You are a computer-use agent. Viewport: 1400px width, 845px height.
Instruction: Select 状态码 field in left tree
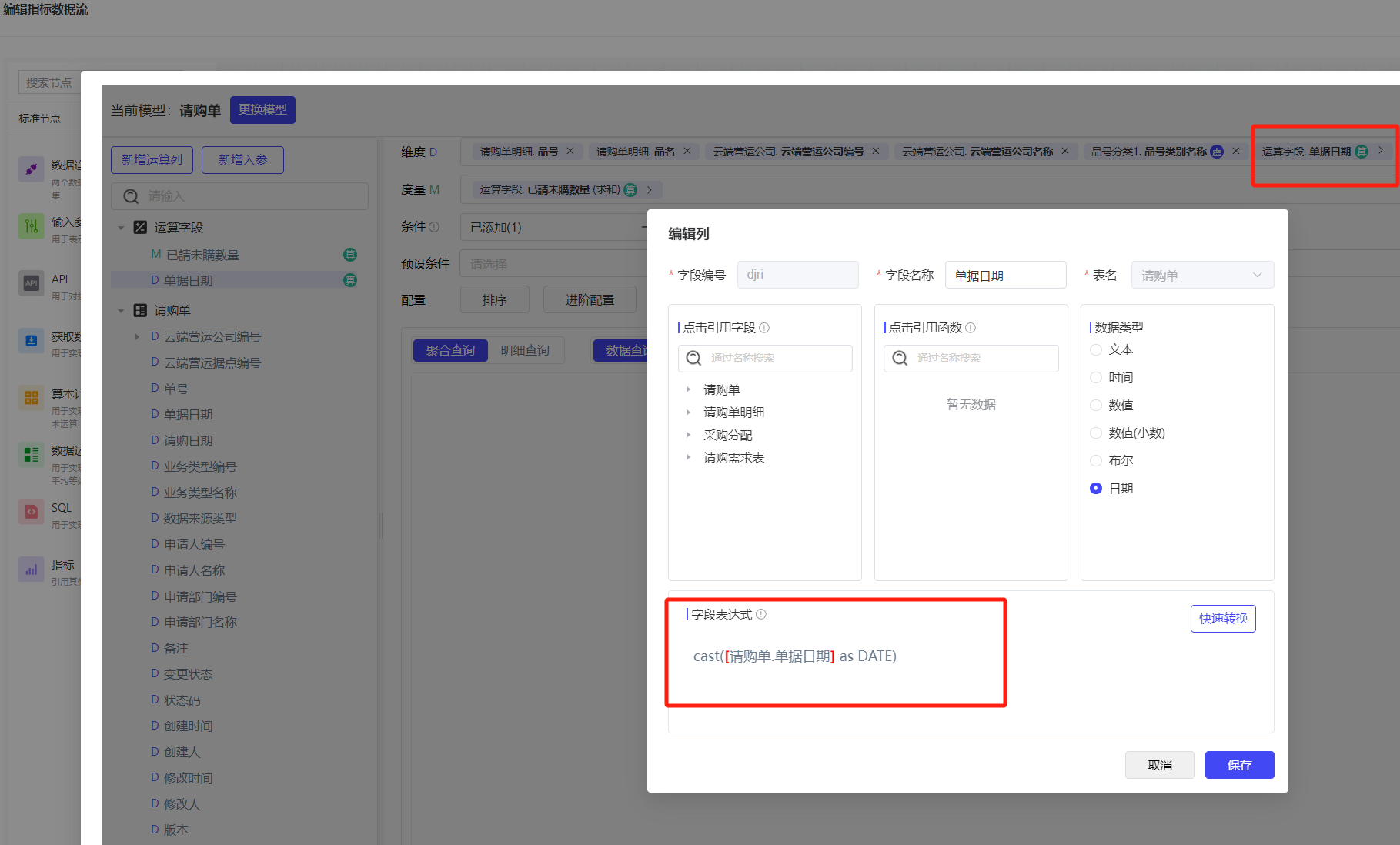[x=182, y=700]
